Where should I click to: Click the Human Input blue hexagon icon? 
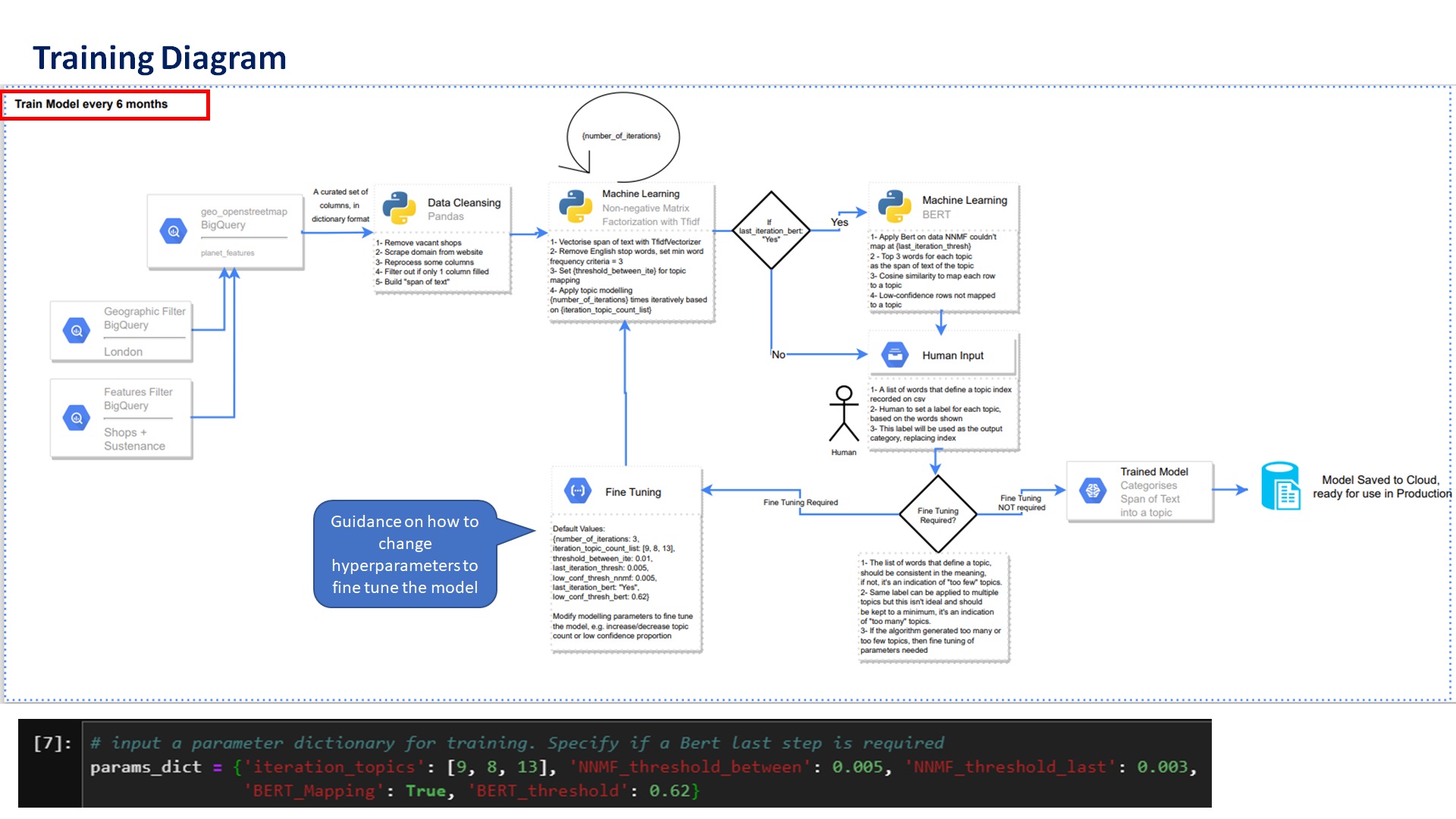tap(895, 354)
